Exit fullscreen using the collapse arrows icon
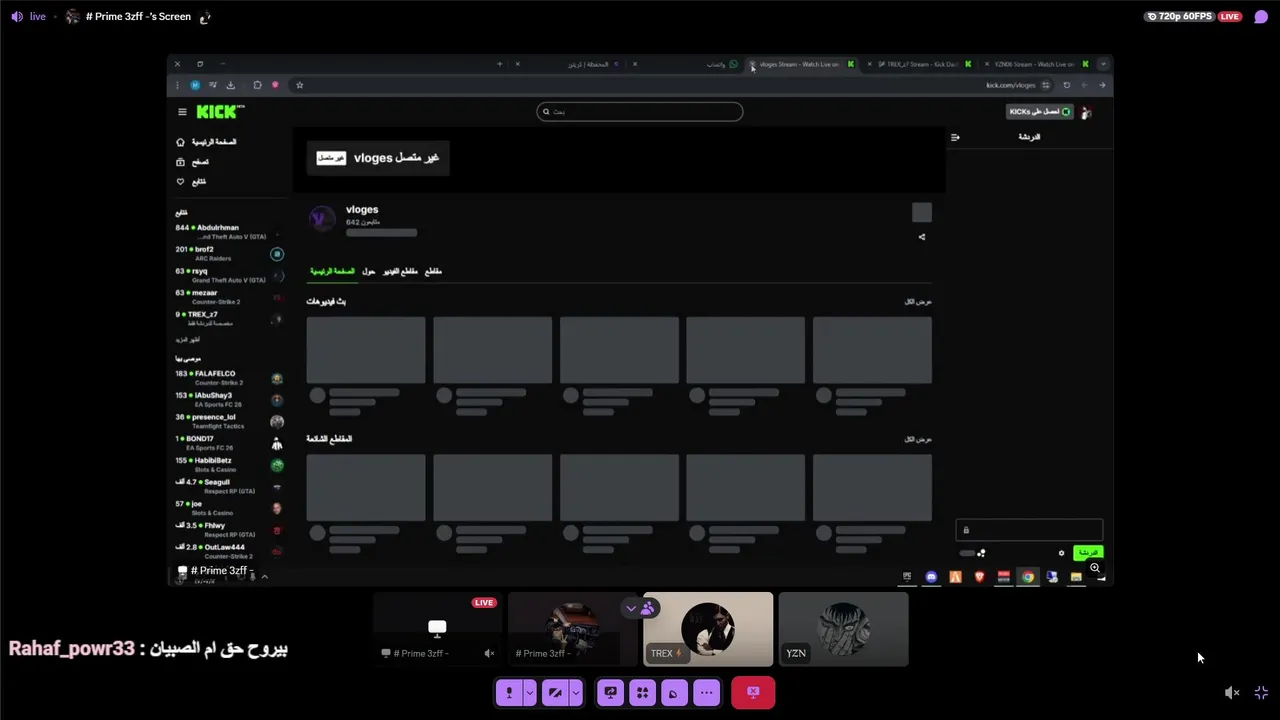The image size is (1280, 720). click(x=1261, y=692)
